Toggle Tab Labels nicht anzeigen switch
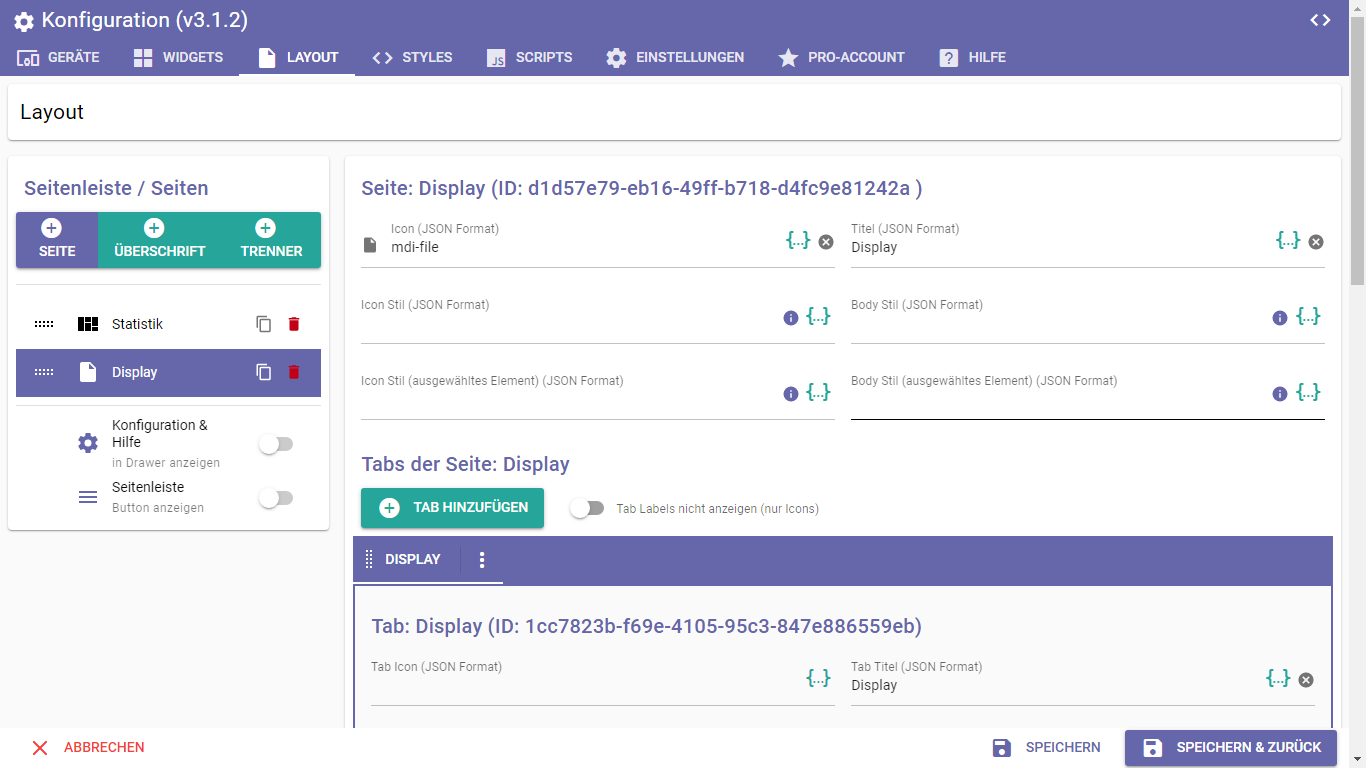This screenshot has height=768, width=1366. [x=587, y=508]
